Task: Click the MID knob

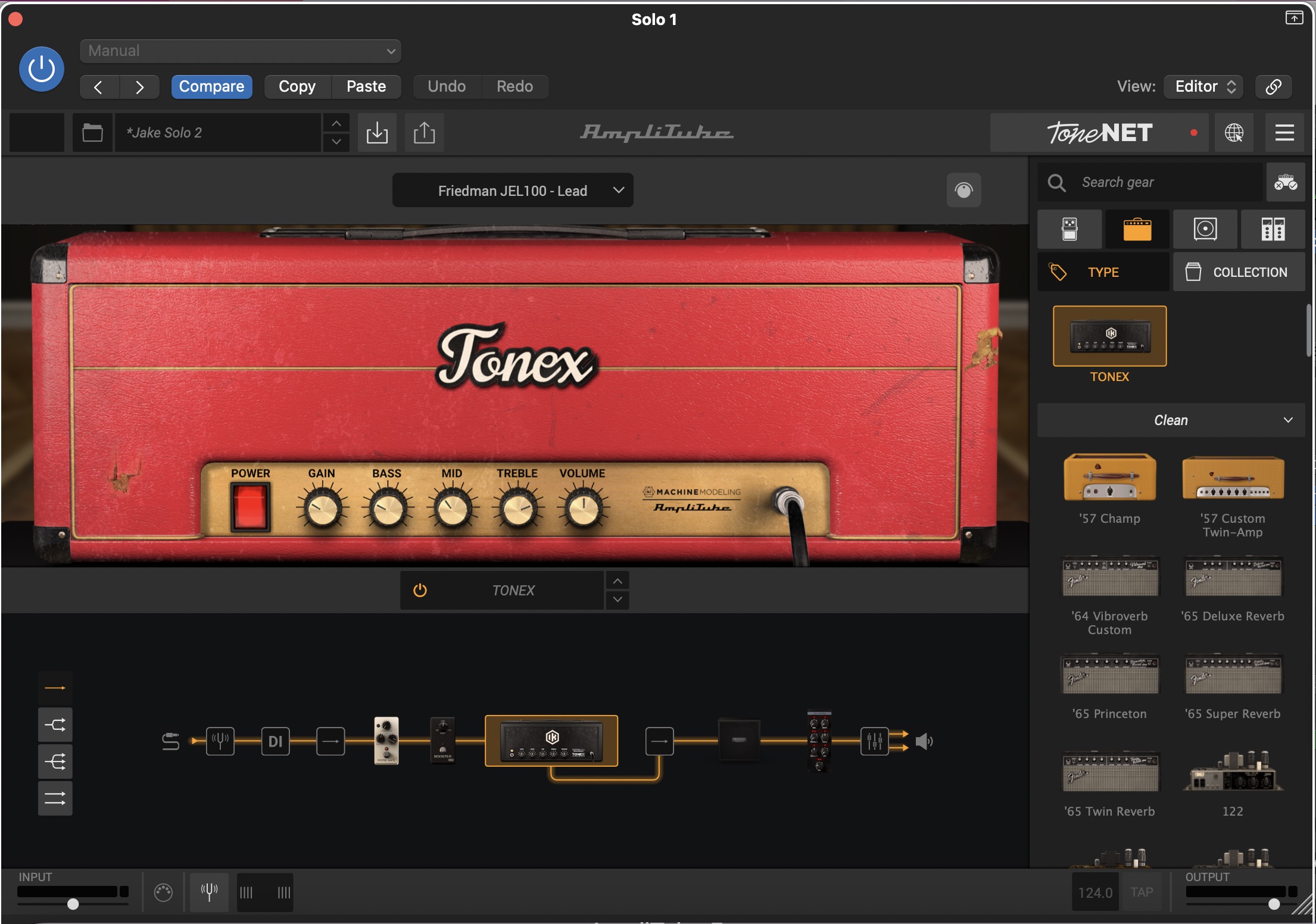Action: coord(453,510)
